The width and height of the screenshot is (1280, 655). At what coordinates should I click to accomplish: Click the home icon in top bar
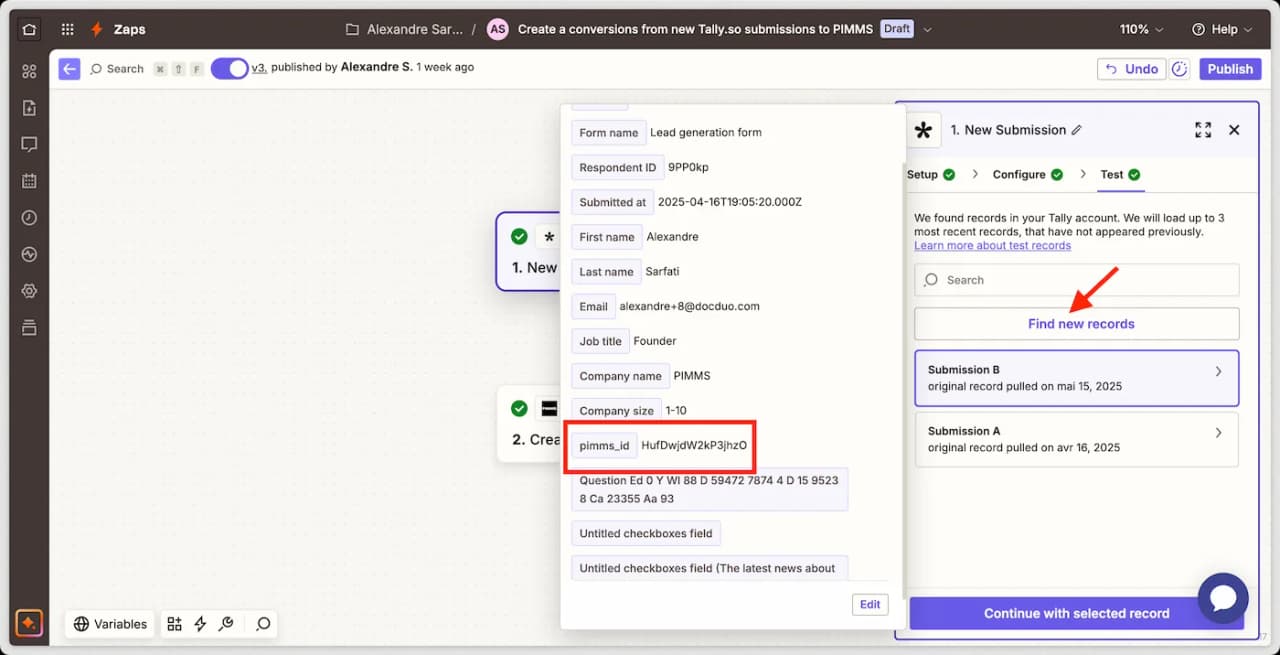pos(29,29)
